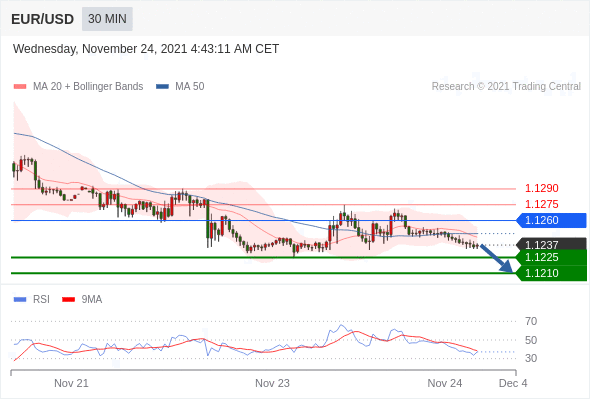Click the 1.1275 resistance label
The height and width of the screenshot is (400, 590).
(x=542, y=204)
